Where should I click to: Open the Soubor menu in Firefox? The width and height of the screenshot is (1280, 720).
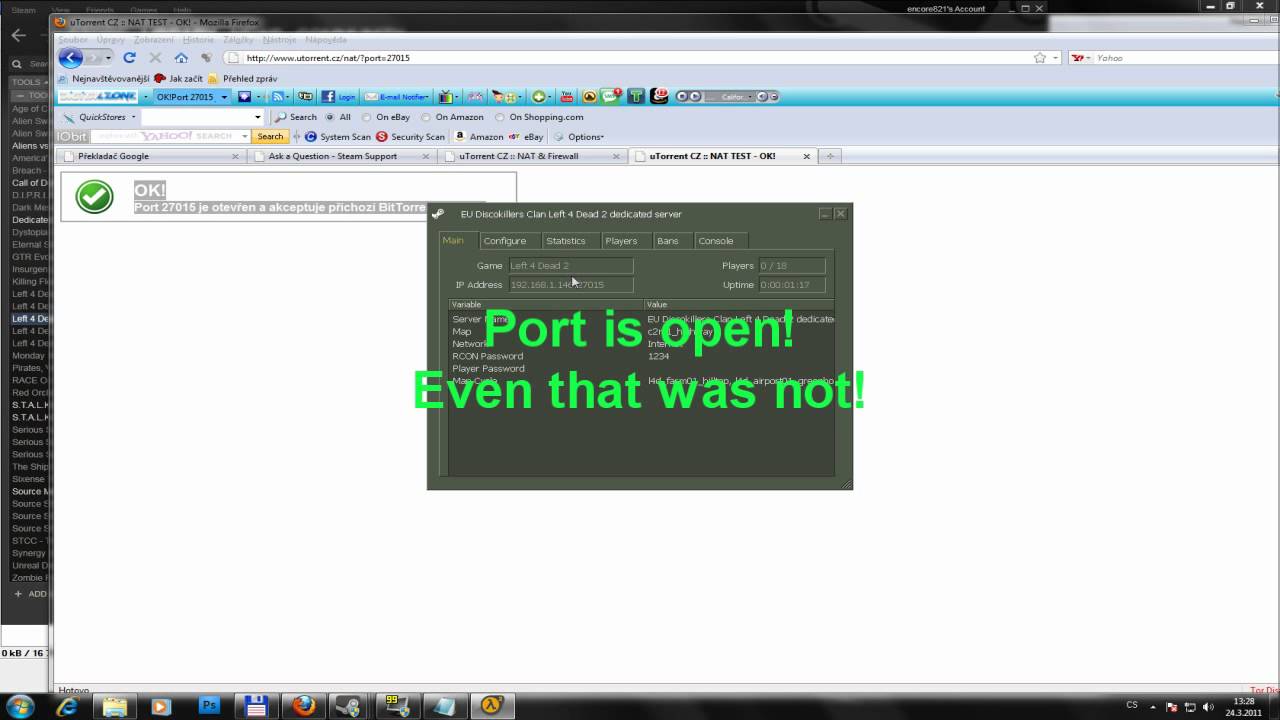(x=73, y=40)
